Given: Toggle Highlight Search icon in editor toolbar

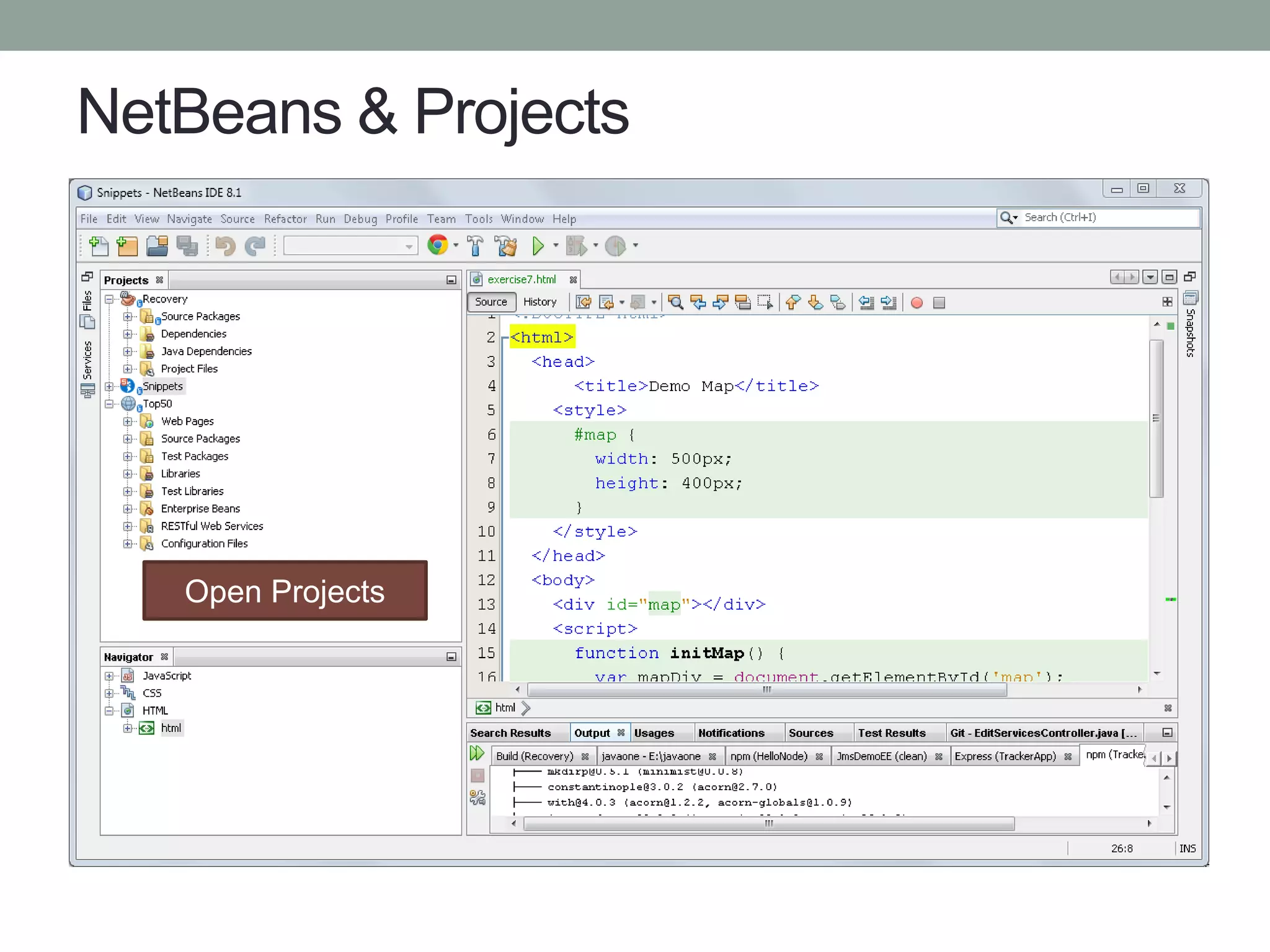Looking at the screenshot, I should (x=743, y=302).
